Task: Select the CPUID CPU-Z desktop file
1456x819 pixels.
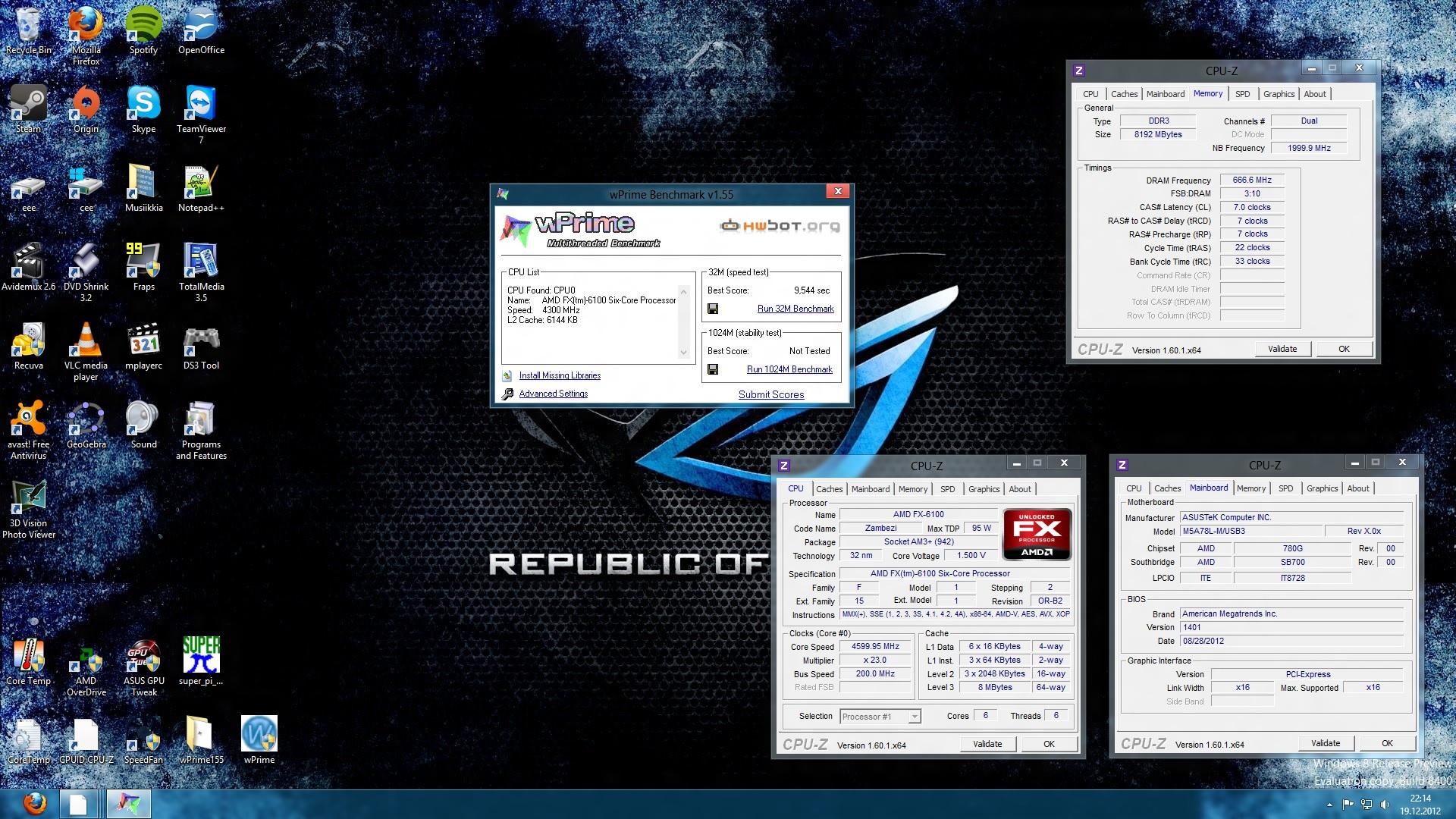Action: 86,741
